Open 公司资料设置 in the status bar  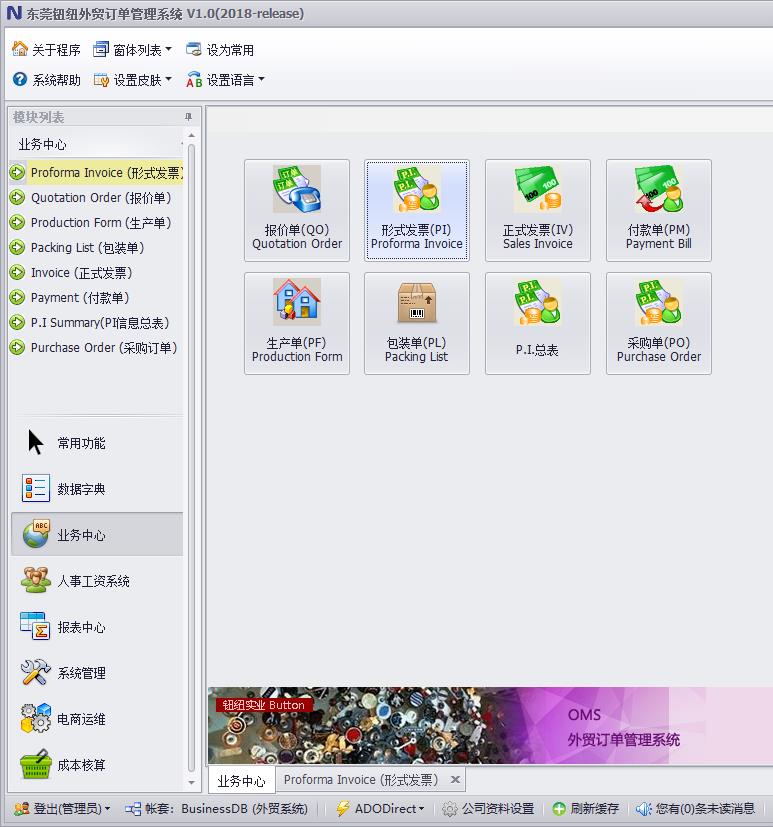point(488,808)
